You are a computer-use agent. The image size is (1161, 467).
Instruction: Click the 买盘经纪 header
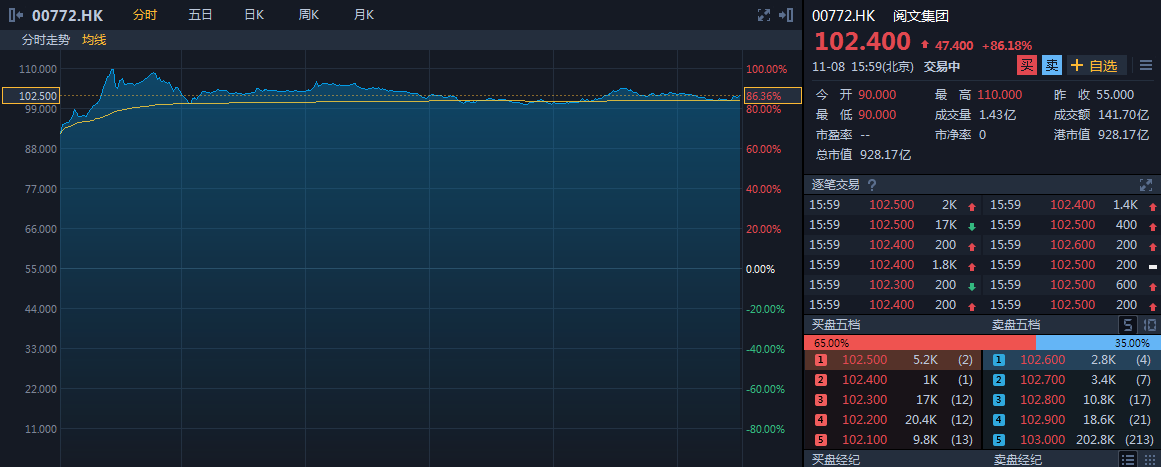836,460
